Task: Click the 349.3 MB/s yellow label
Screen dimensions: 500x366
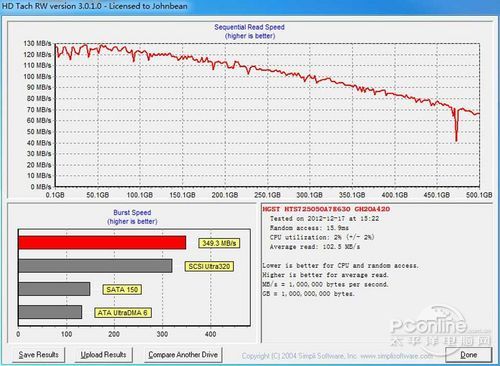Action: click(219, 243)
